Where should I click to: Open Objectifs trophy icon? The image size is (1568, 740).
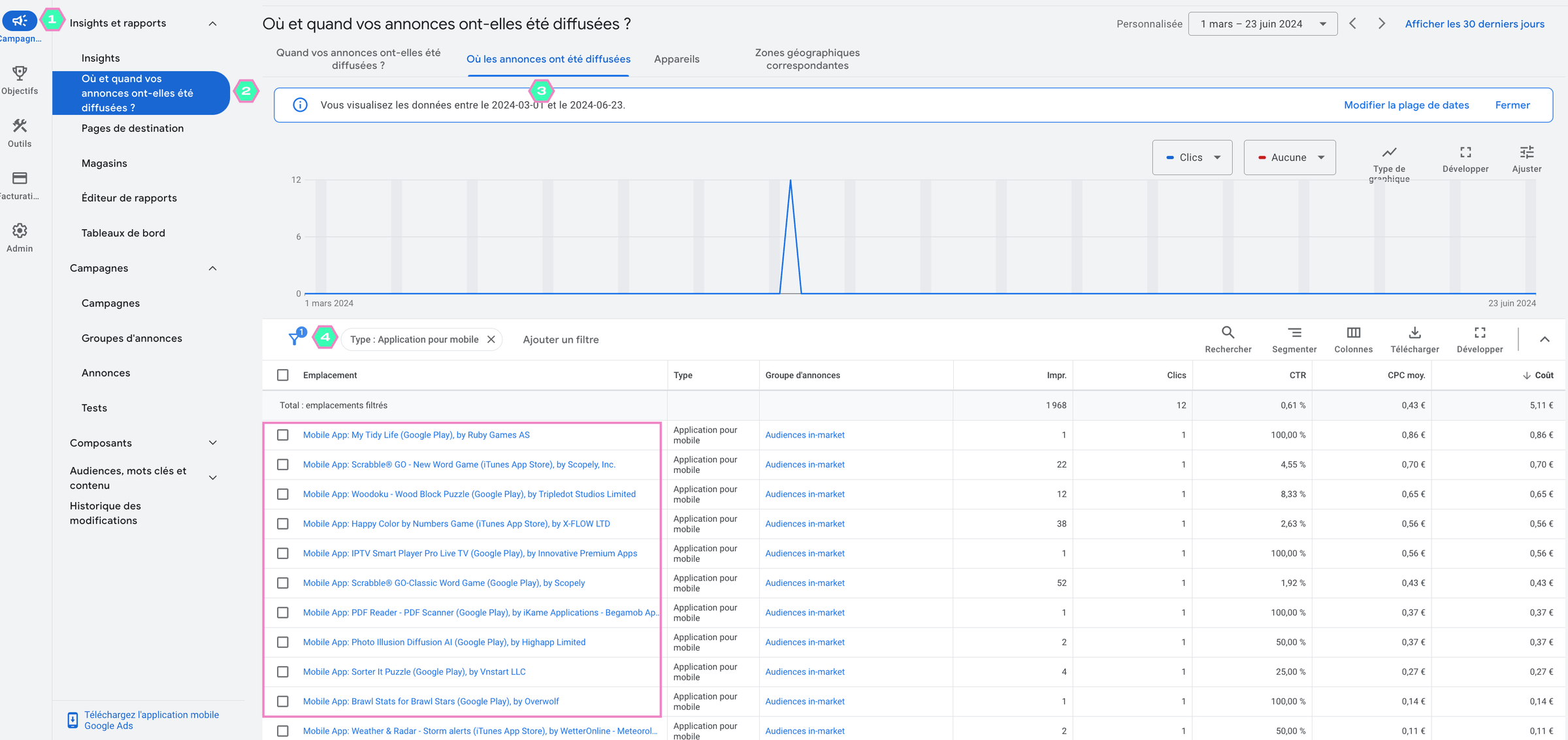tap(20, 73)
